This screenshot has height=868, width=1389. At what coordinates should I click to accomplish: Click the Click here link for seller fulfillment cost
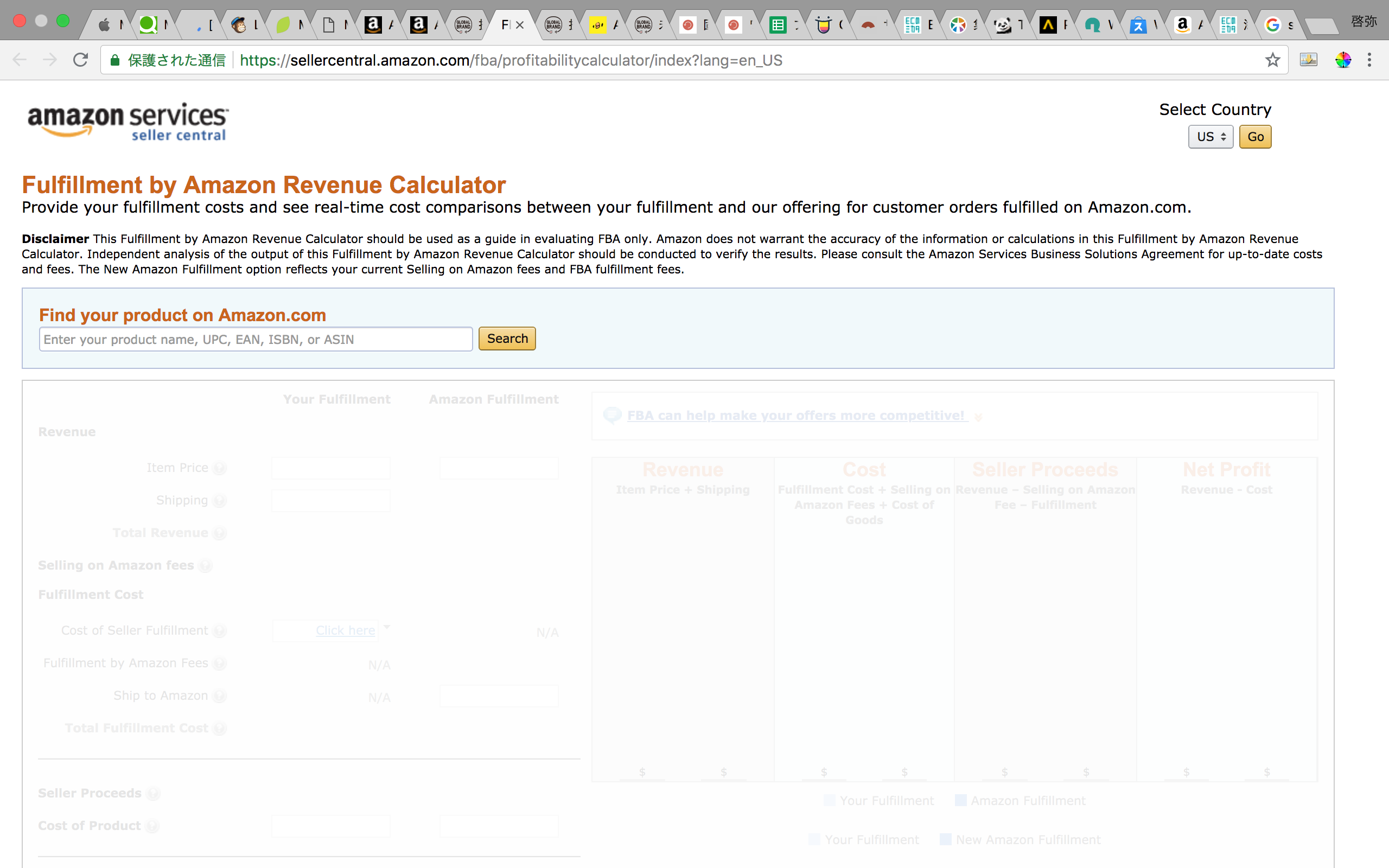point(346,630)
